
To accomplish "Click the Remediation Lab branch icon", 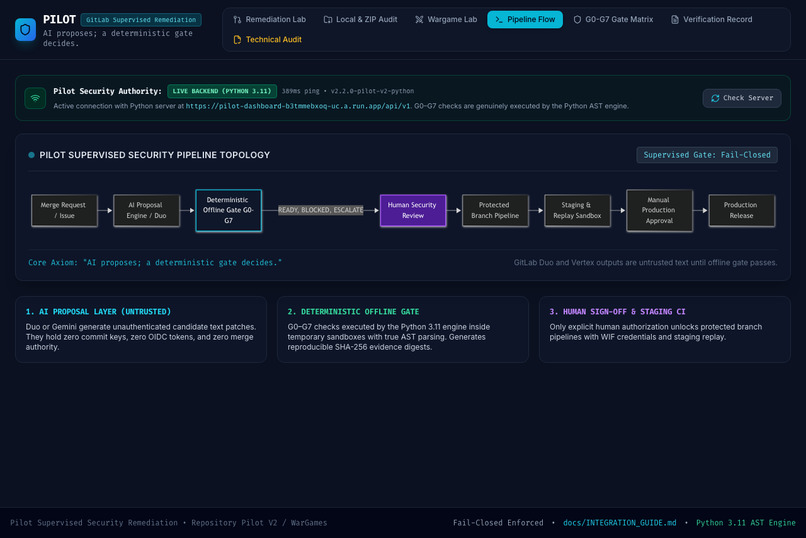I will click(x=237, y=20).
